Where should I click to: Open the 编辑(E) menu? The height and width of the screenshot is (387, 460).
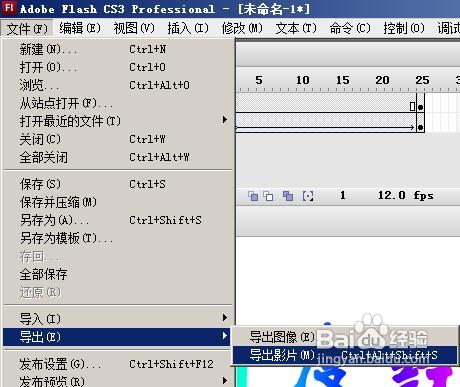coord(80,28)
